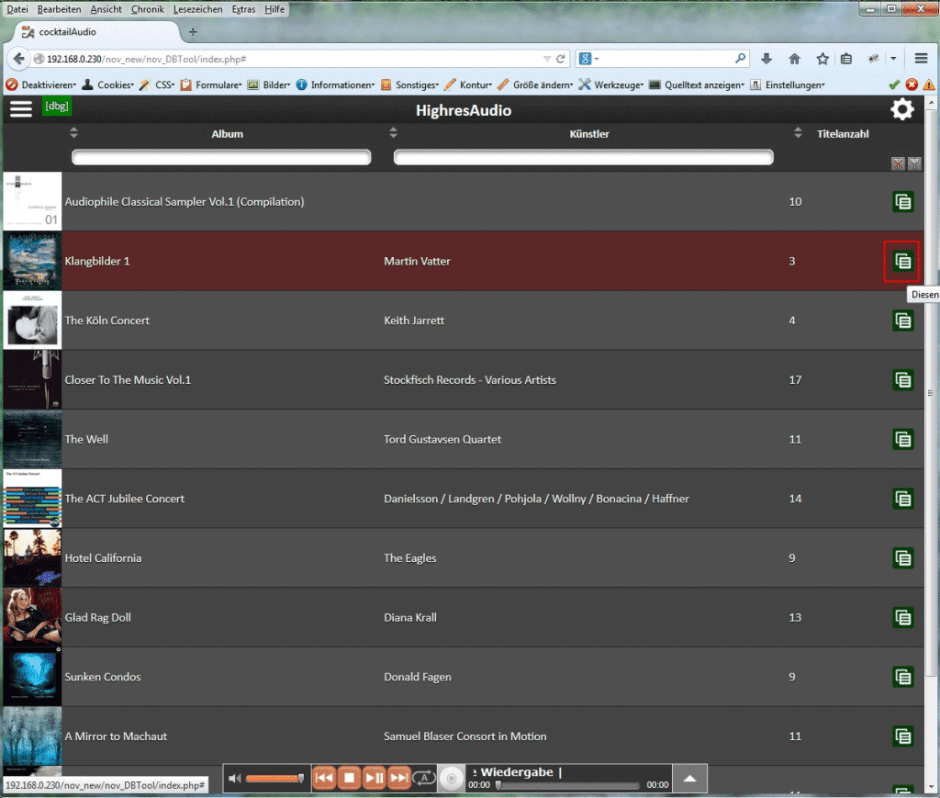Screen dimensions: 940x798
Task: Click the orange volume slider
Action: click(274, 778)
